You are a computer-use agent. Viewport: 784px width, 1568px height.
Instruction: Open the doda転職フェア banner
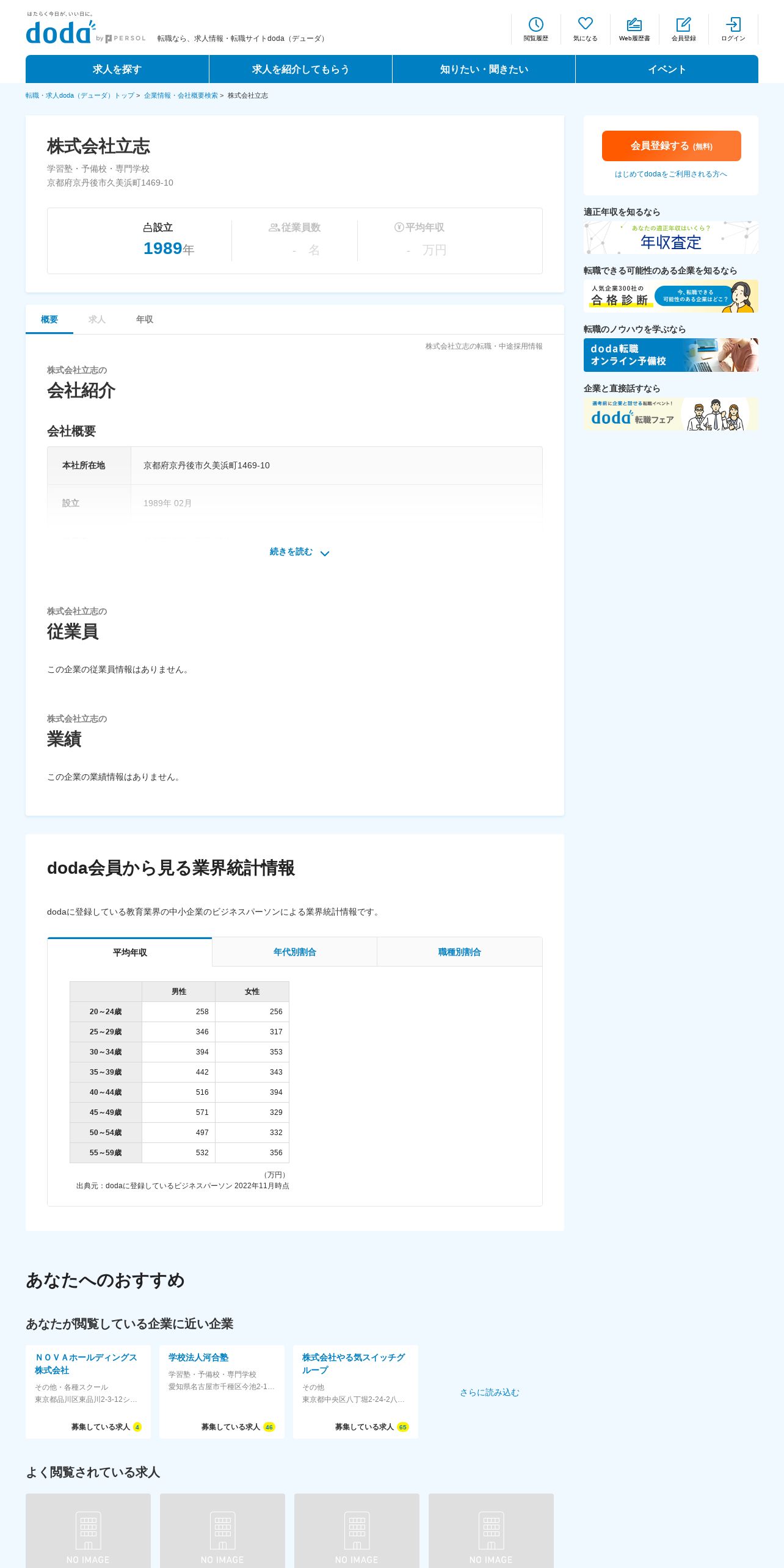[671, 414]
